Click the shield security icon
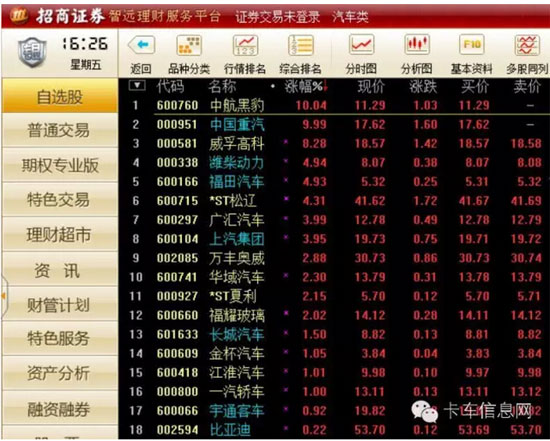The image size is (550, 441). pyautogui.click(x=32, y=52)
